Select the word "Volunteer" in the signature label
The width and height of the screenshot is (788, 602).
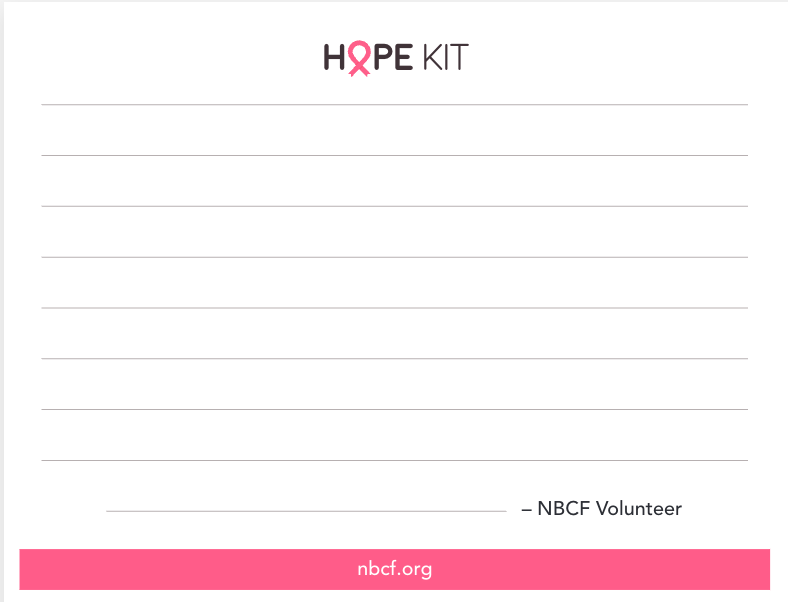(638, 508)
